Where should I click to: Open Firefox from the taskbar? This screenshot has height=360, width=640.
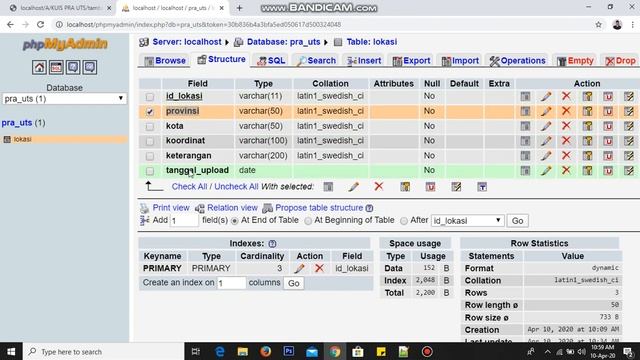pos(266,351)
